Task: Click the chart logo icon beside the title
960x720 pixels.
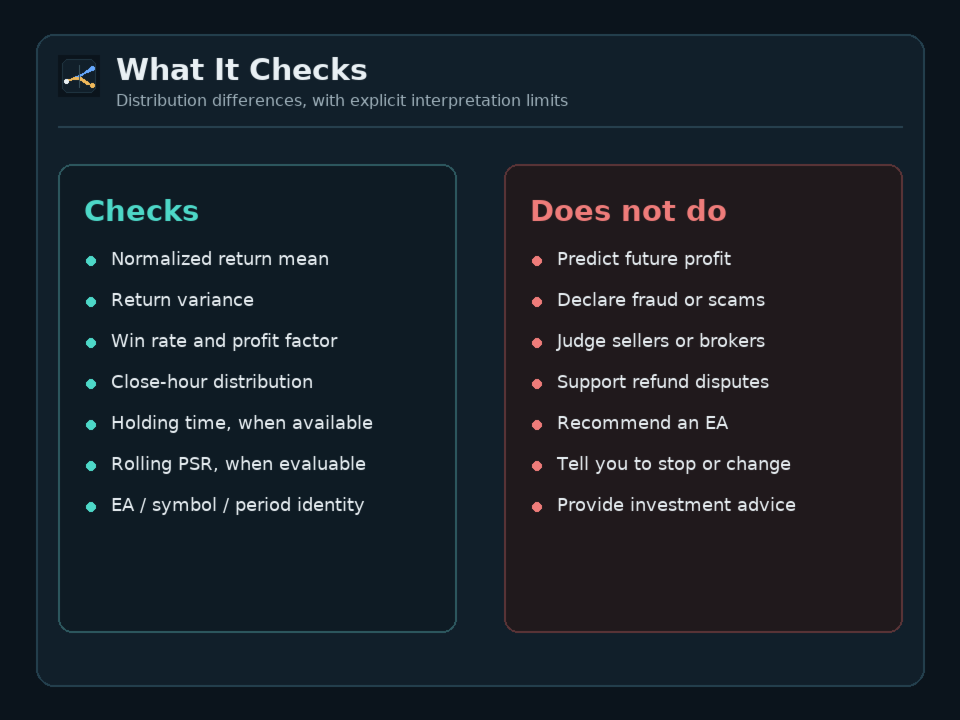Action: click(x=79, y=76)
